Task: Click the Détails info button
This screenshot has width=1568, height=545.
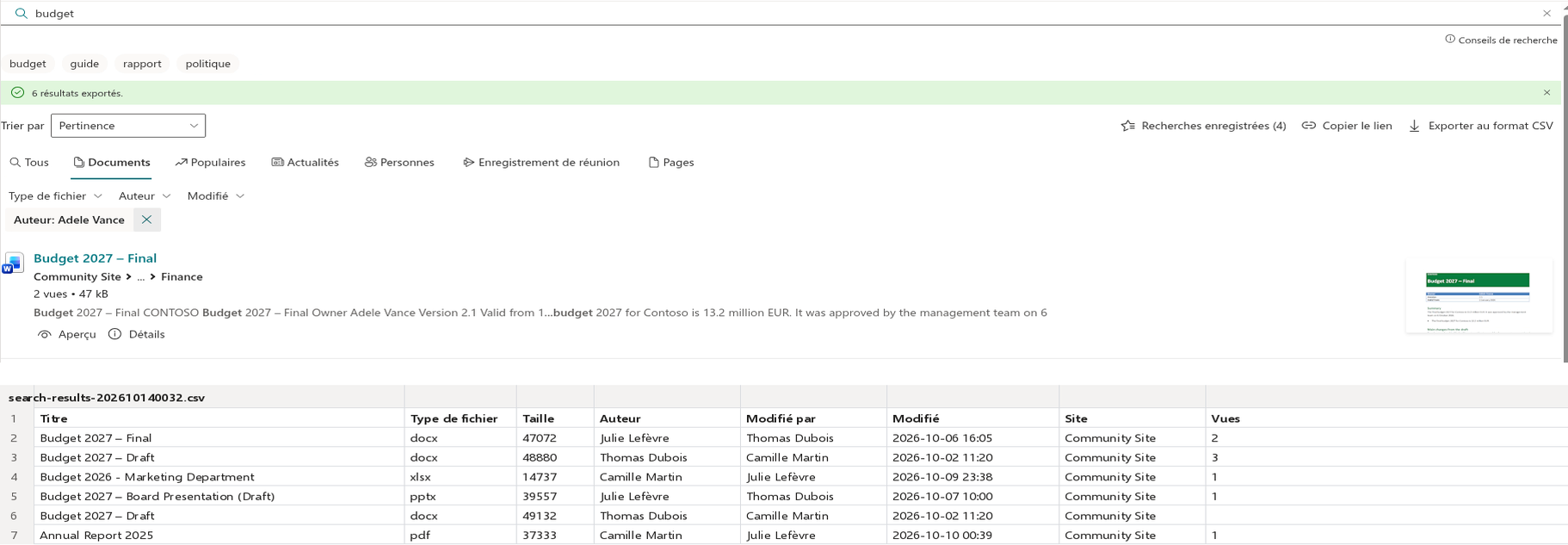Action: [137, 334]
